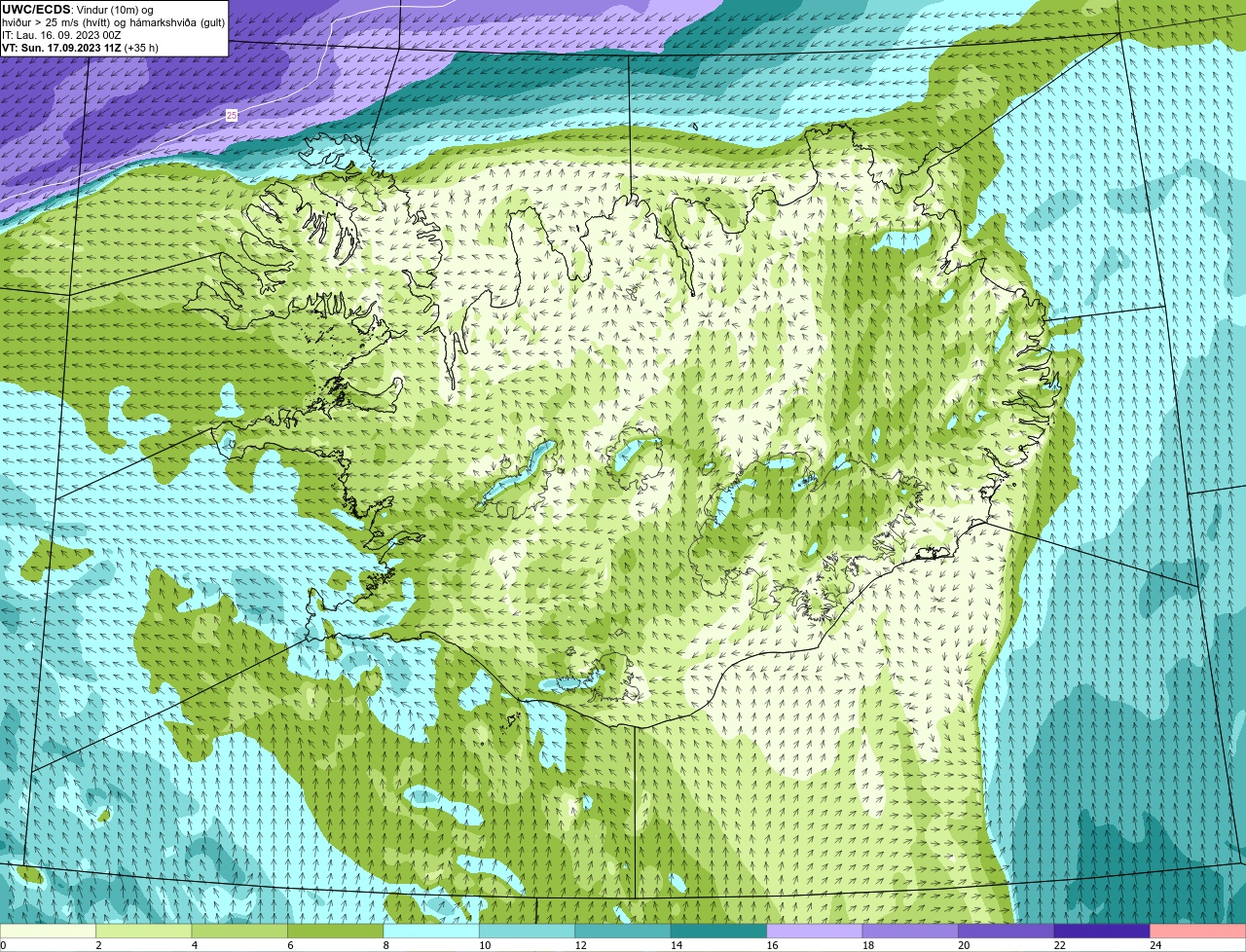Click the "8" scale label on colorbar

pos(386,945)
